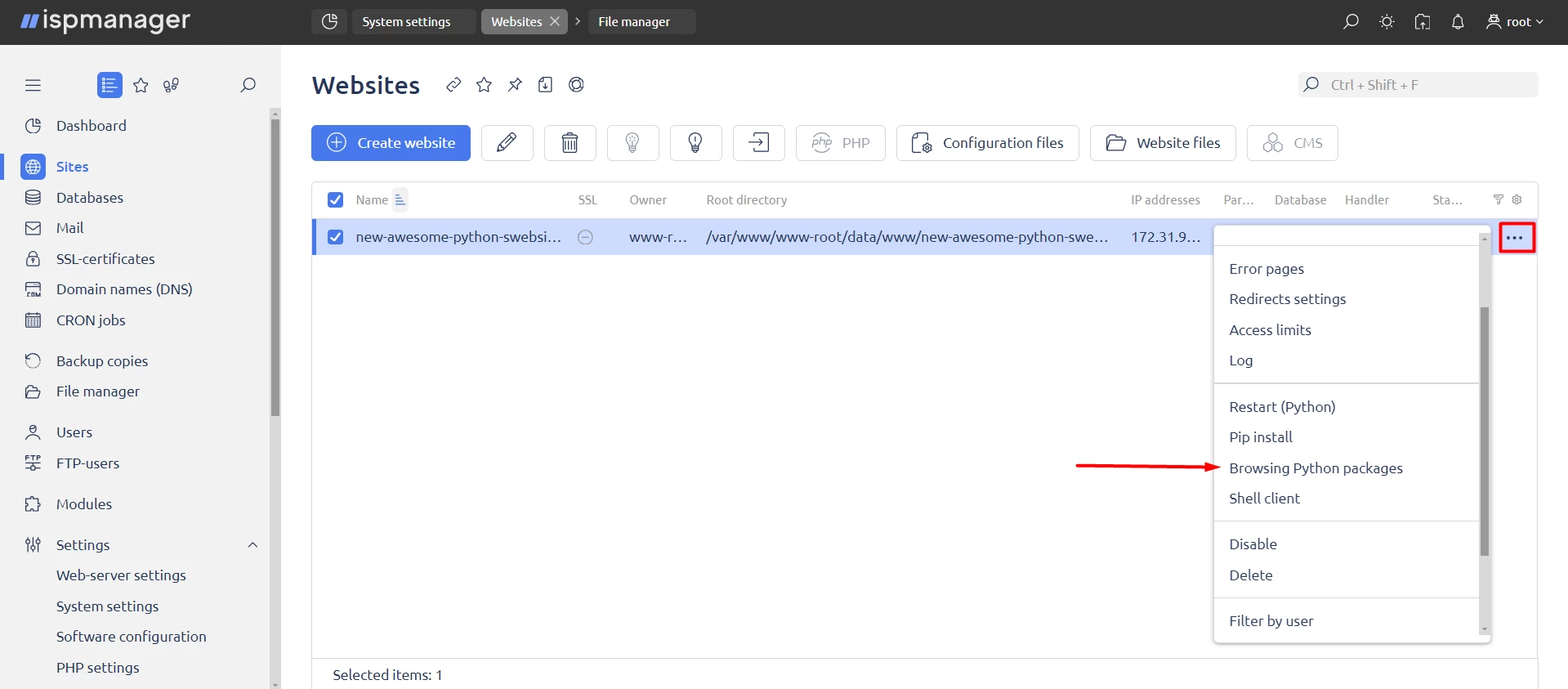Screen dimensions: 1568x689
Task: Open Configuration files button
Action: tap(987, 143)
